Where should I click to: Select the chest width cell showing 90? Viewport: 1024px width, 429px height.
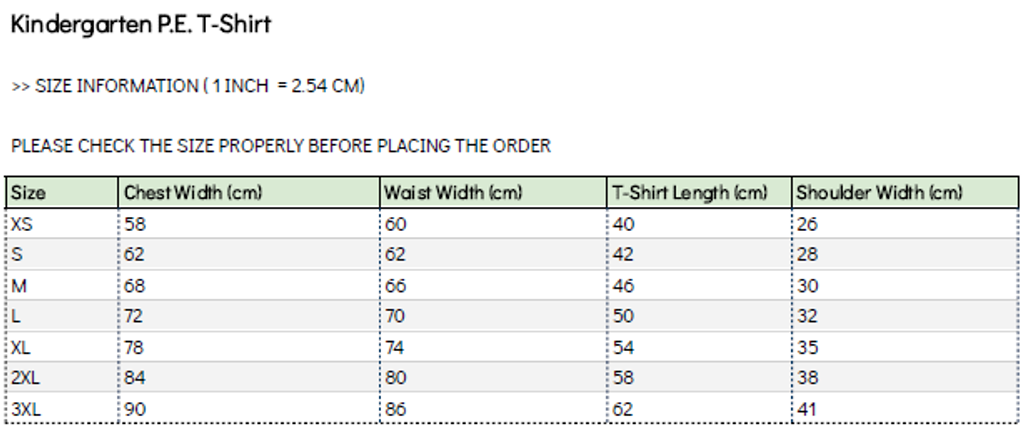(x=135, y=408)
